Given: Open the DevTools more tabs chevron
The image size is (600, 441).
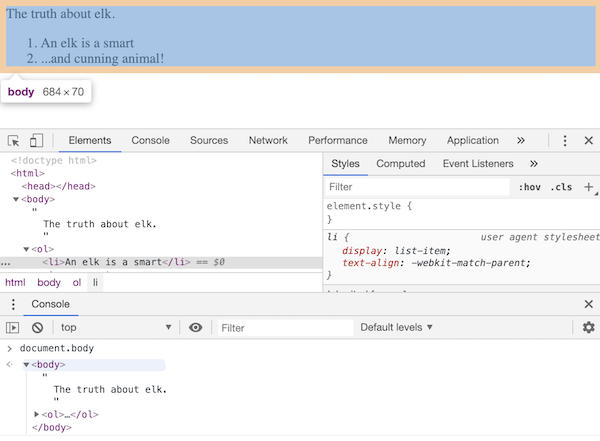Looking at the screenshot, I should point(521,140).
